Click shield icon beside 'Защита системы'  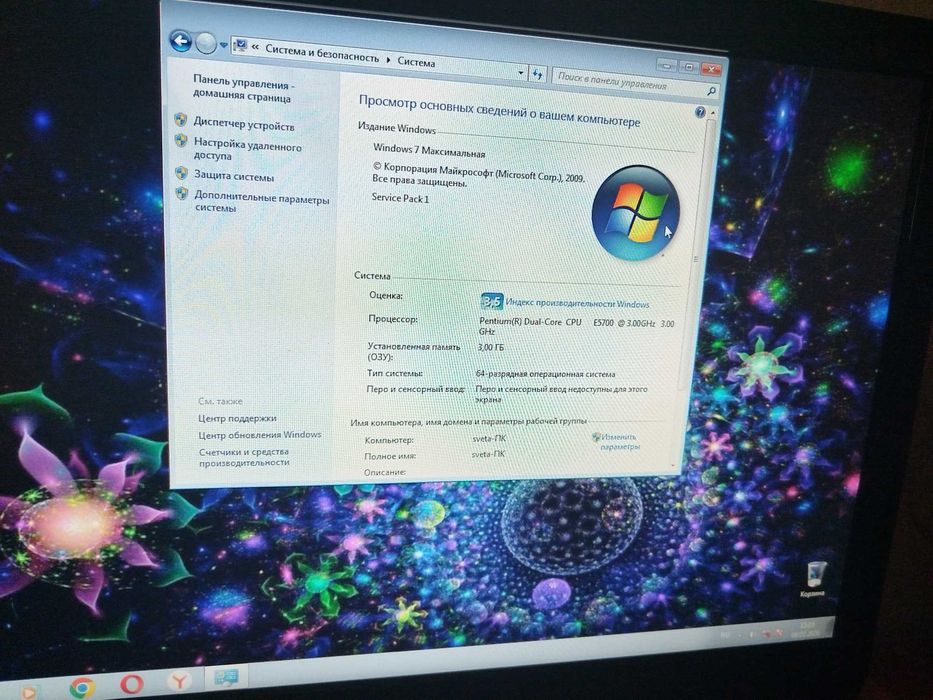[181, 173]
